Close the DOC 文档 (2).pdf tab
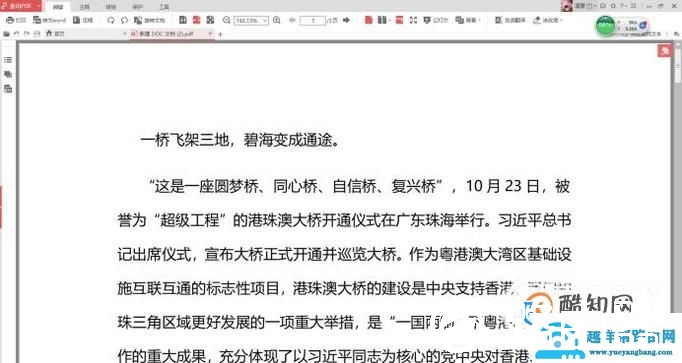Viewport: 682px width, 363px height. tap(210, 33)
